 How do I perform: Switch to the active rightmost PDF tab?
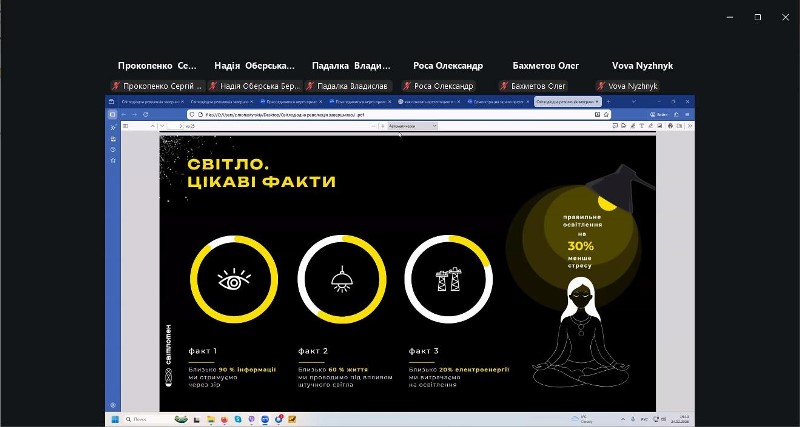point(566,102)
